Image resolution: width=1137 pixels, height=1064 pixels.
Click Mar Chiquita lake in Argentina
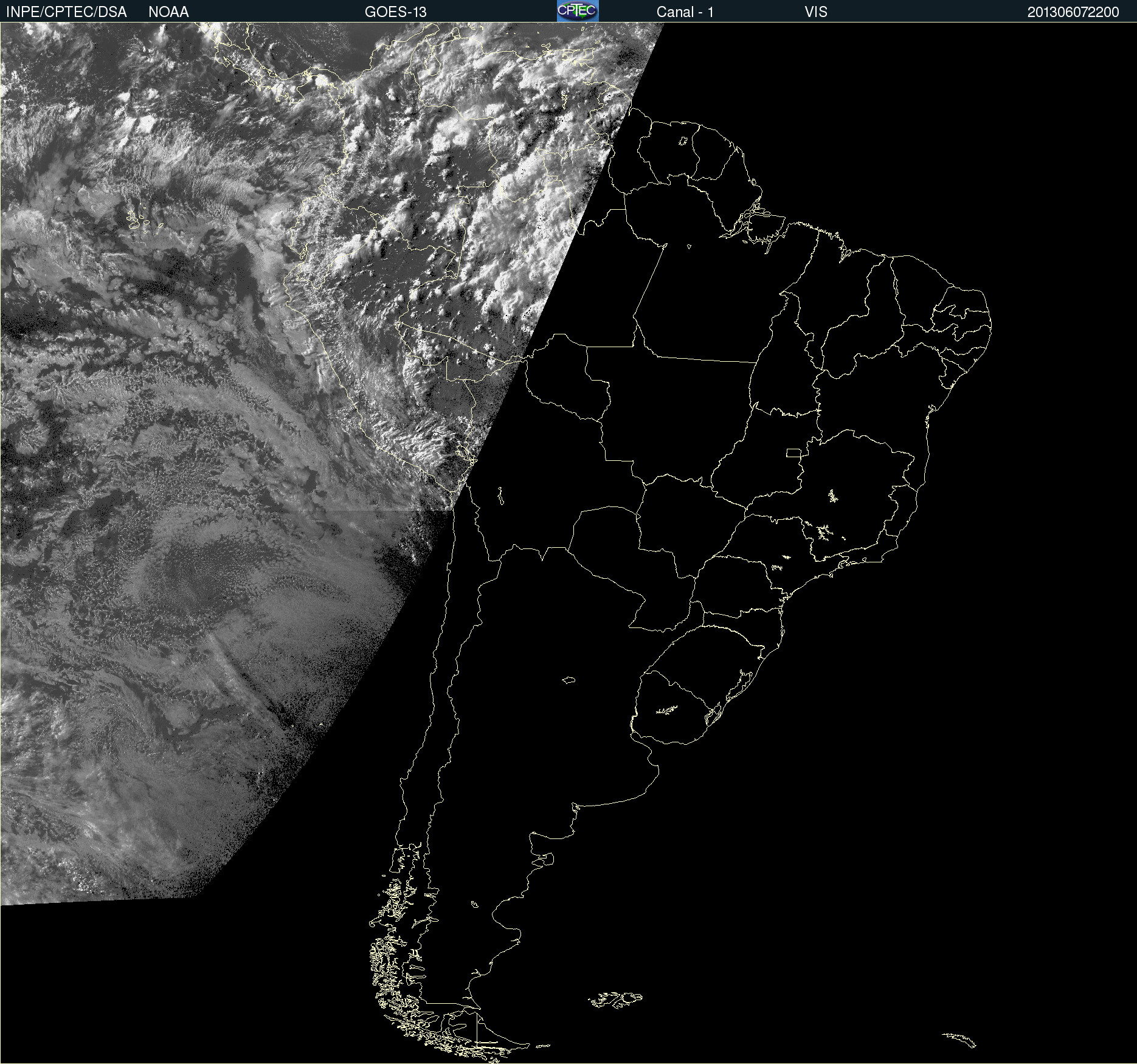(x=568, y=680)
